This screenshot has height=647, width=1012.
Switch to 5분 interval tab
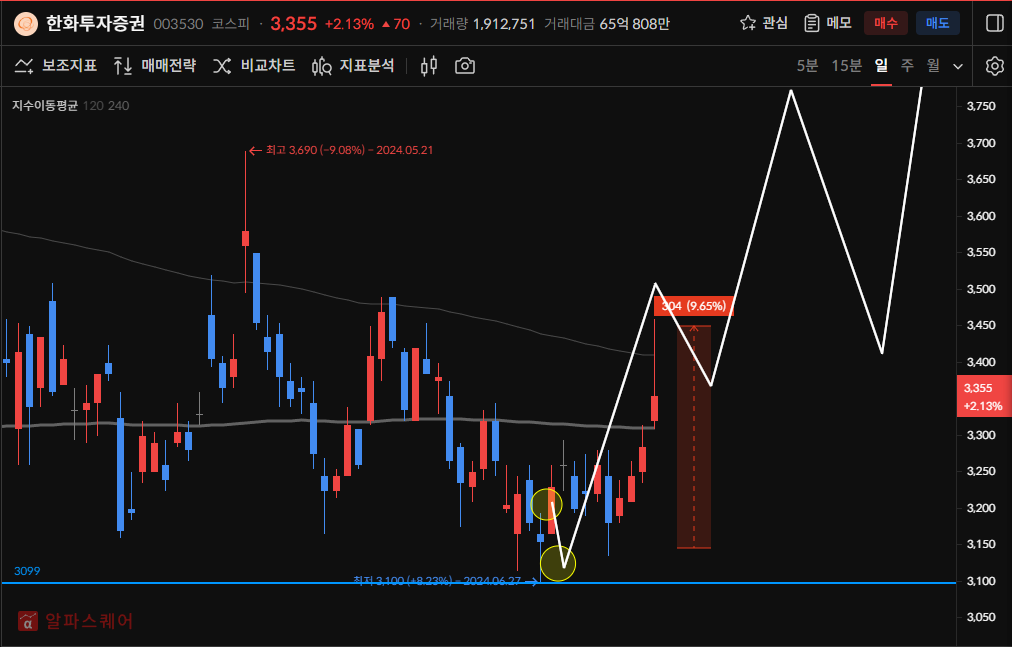(x=807, y=66)
